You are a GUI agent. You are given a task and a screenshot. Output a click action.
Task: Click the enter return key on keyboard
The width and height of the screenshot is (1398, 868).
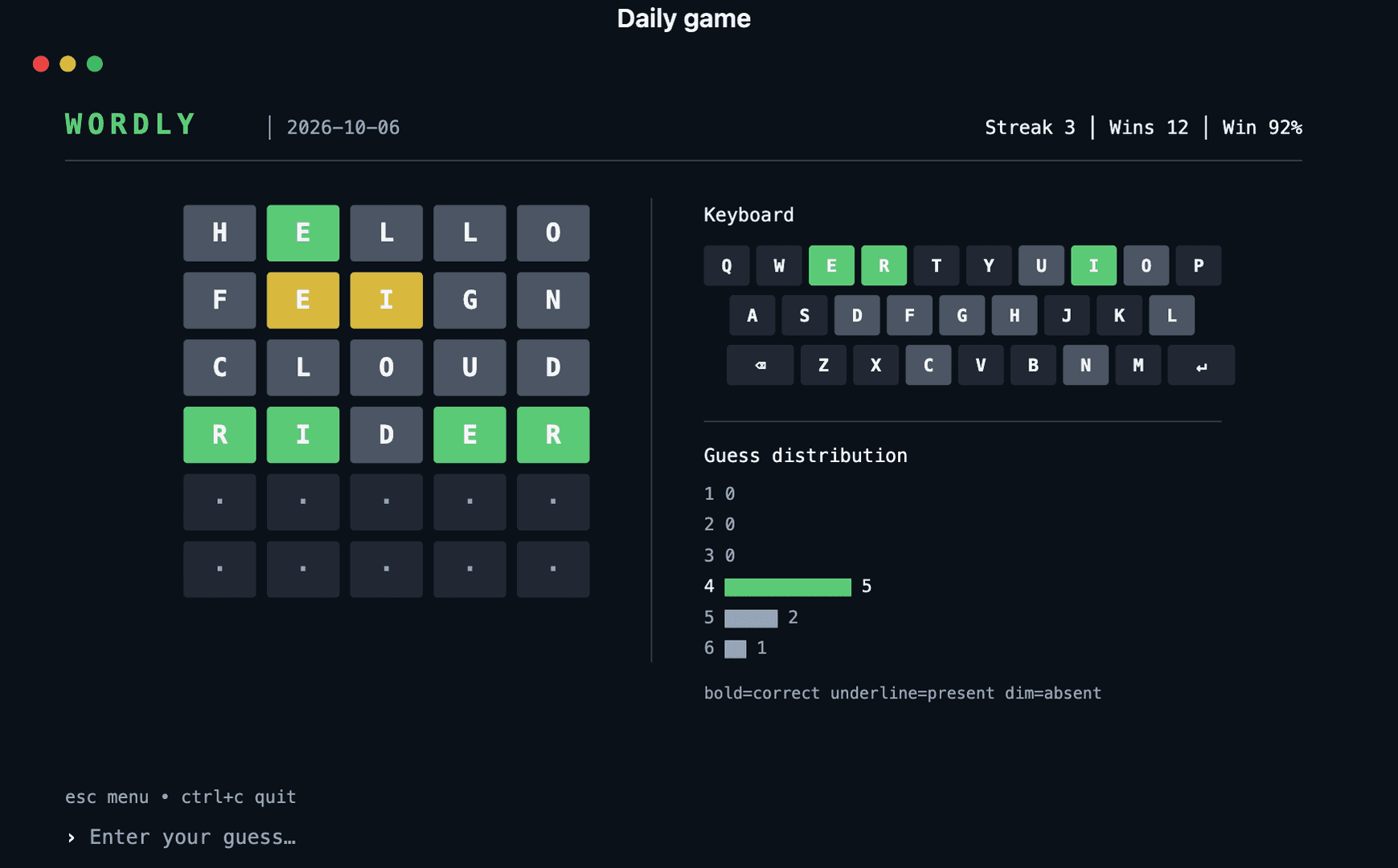coord(1201,365)
